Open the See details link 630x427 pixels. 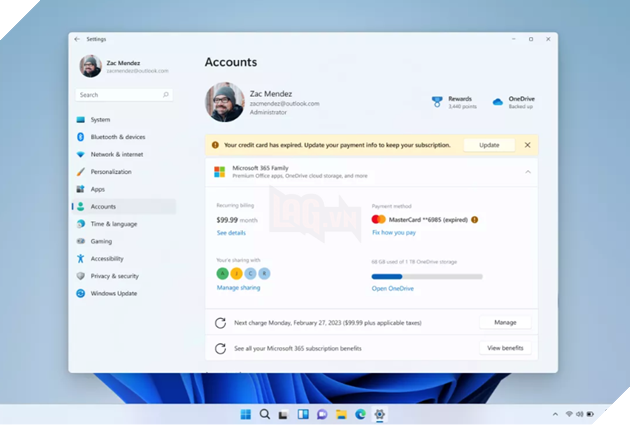coord(231,233)
